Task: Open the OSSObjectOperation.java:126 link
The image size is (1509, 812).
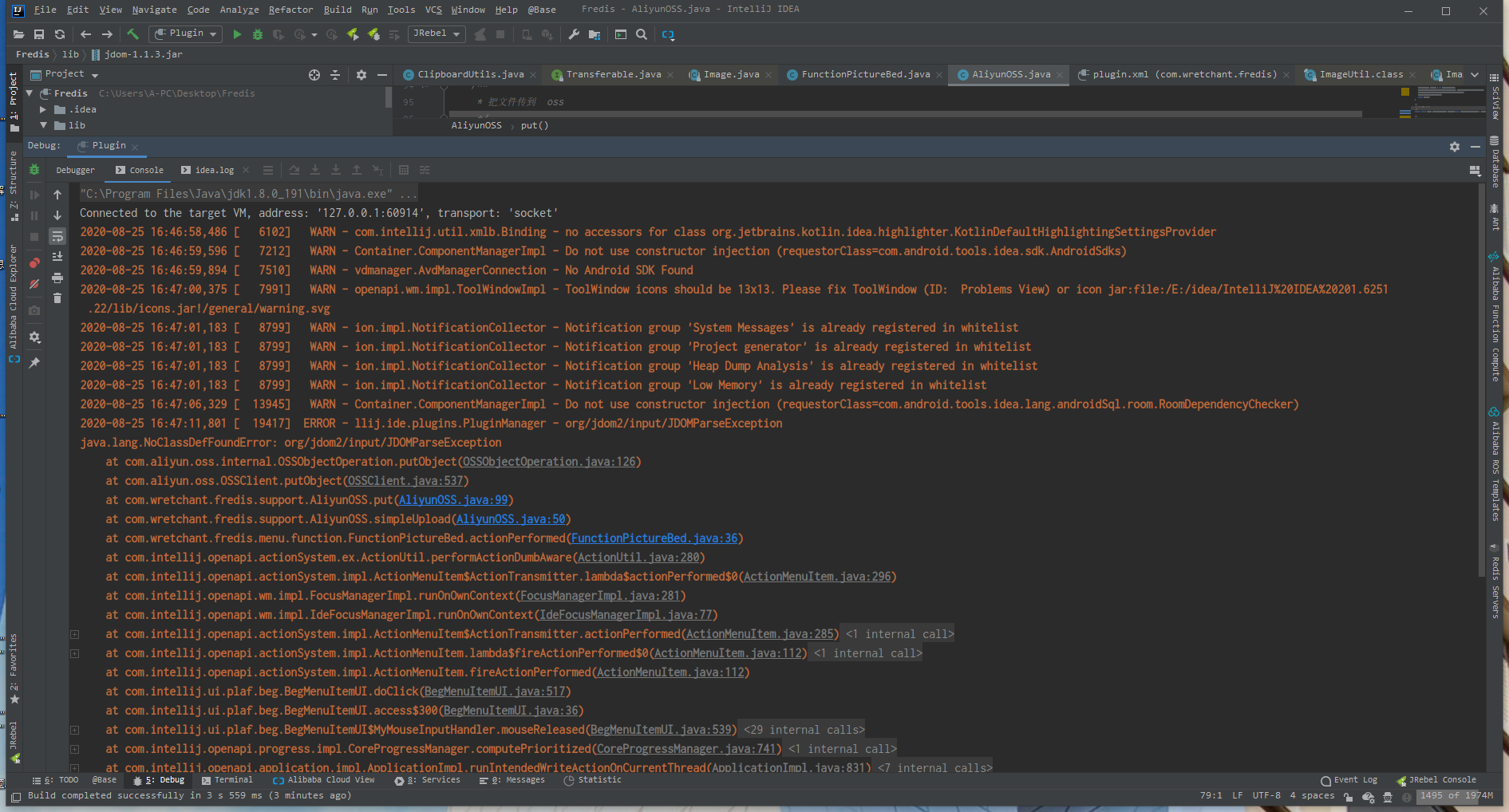Action: tap(549, 462)
